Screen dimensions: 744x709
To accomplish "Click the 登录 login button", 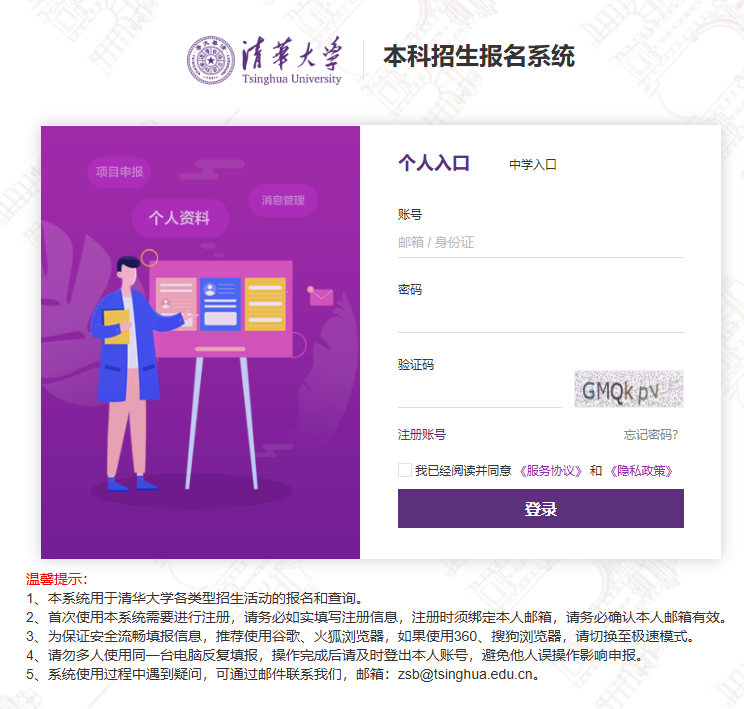I will [540, 508].
